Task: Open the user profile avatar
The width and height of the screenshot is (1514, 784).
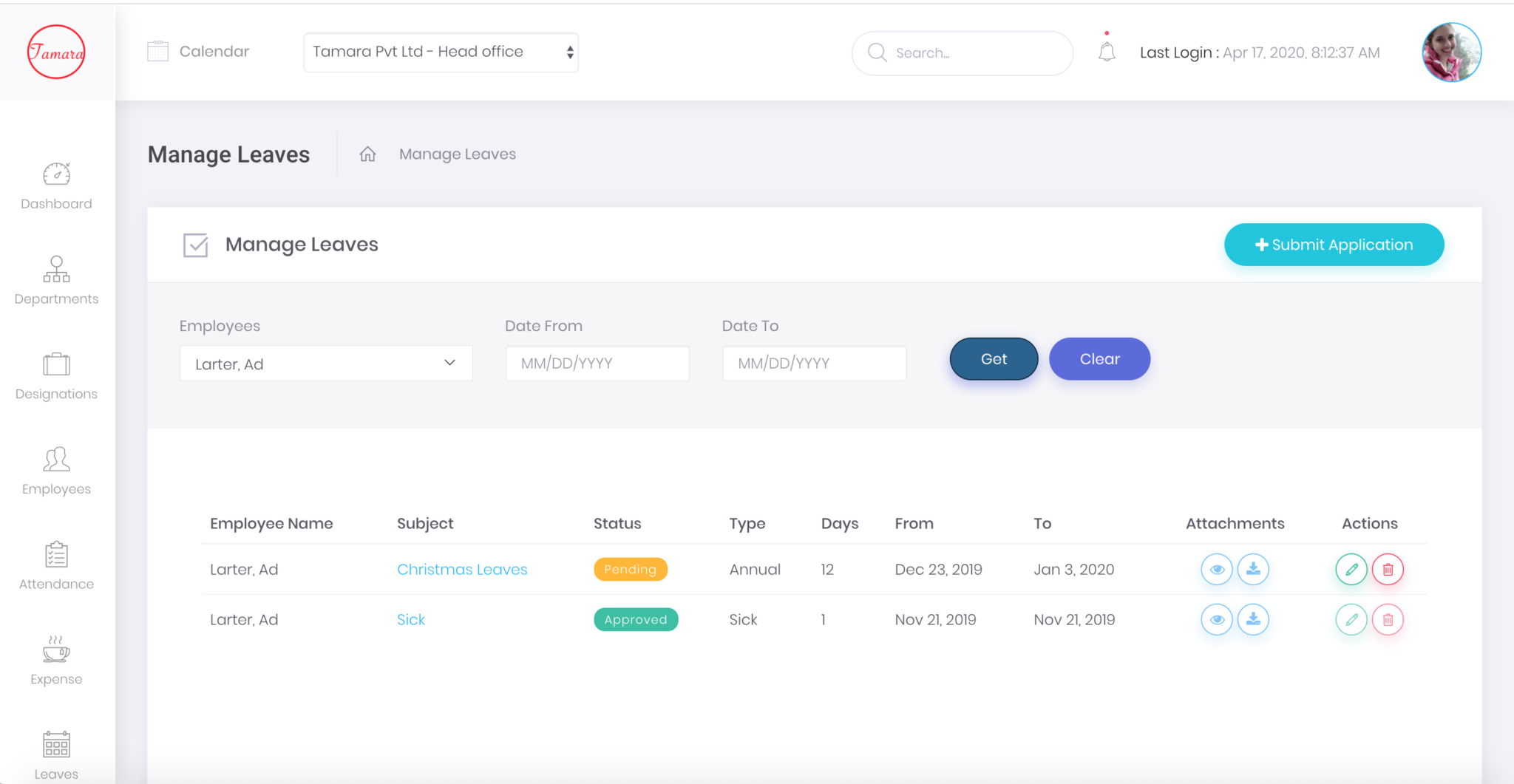Action: point(1450,52)
